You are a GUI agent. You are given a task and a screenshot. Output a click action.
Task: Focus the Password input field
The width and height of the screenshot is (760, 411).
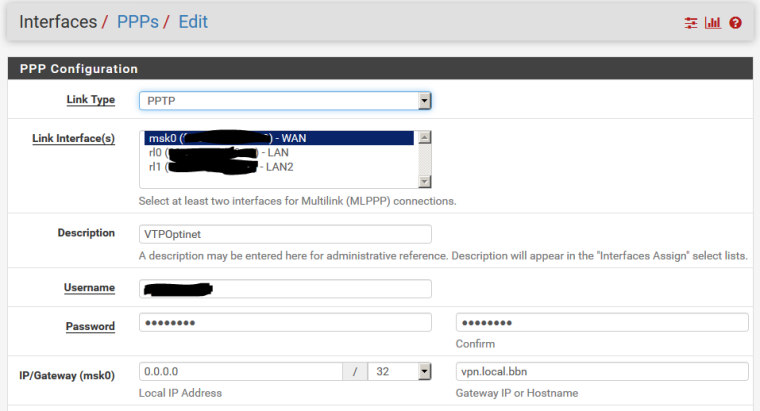[x=285, y=322]
